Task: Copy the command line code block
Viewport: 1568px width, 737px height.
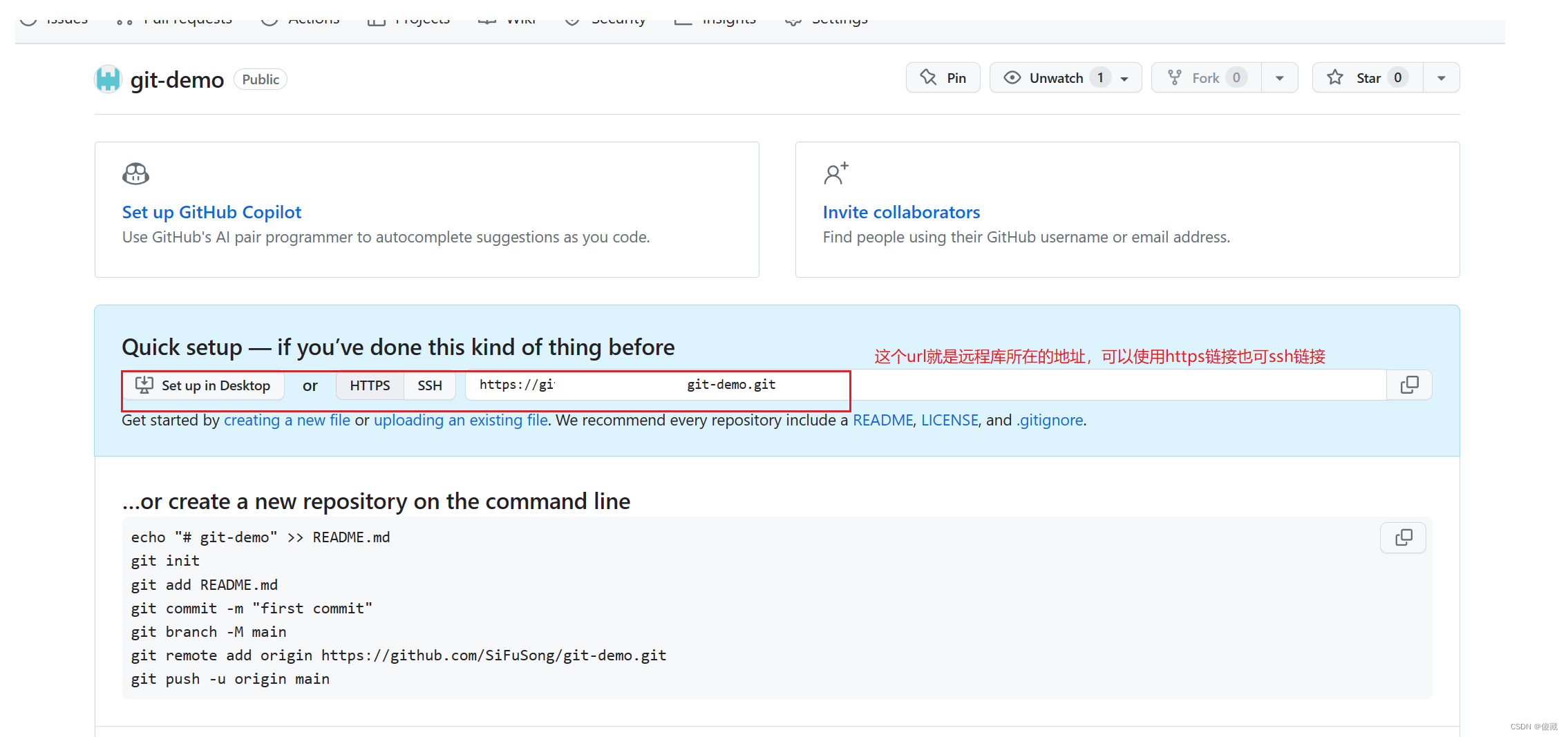Action: pos(1403,537)
